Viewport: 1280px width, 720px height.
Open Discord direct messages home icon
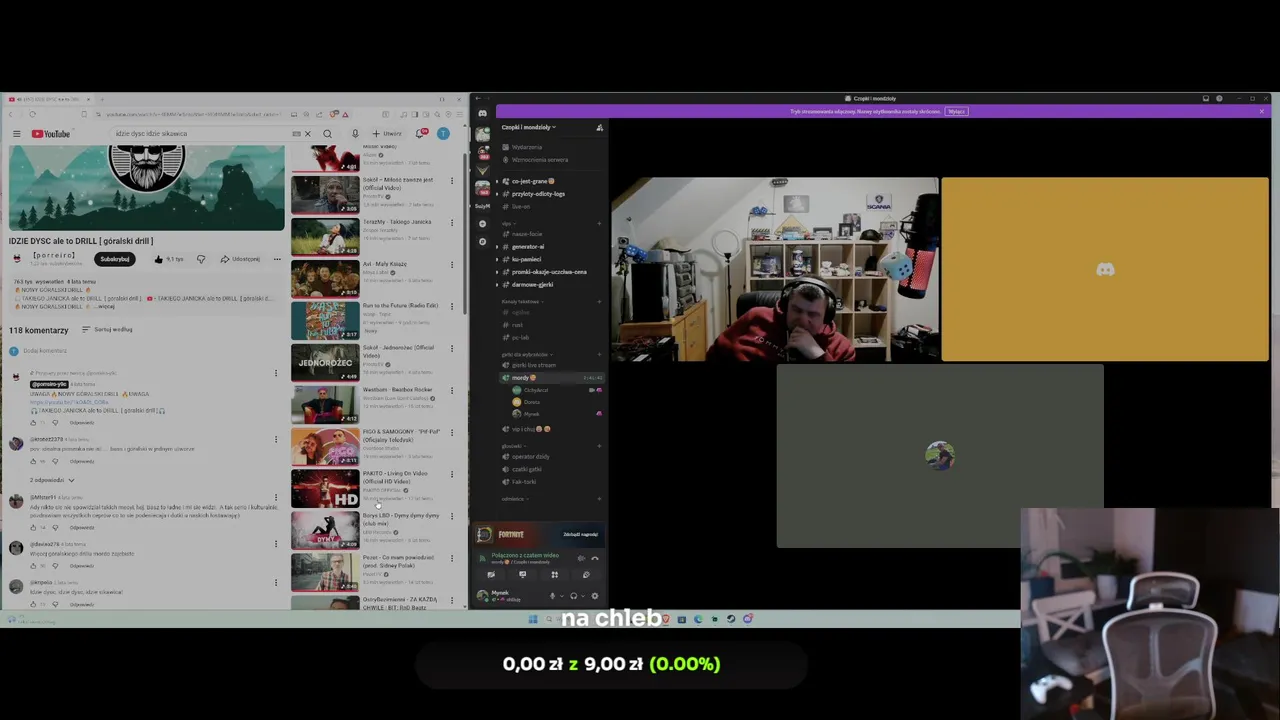pyautogui.click(x=482, y=113)
